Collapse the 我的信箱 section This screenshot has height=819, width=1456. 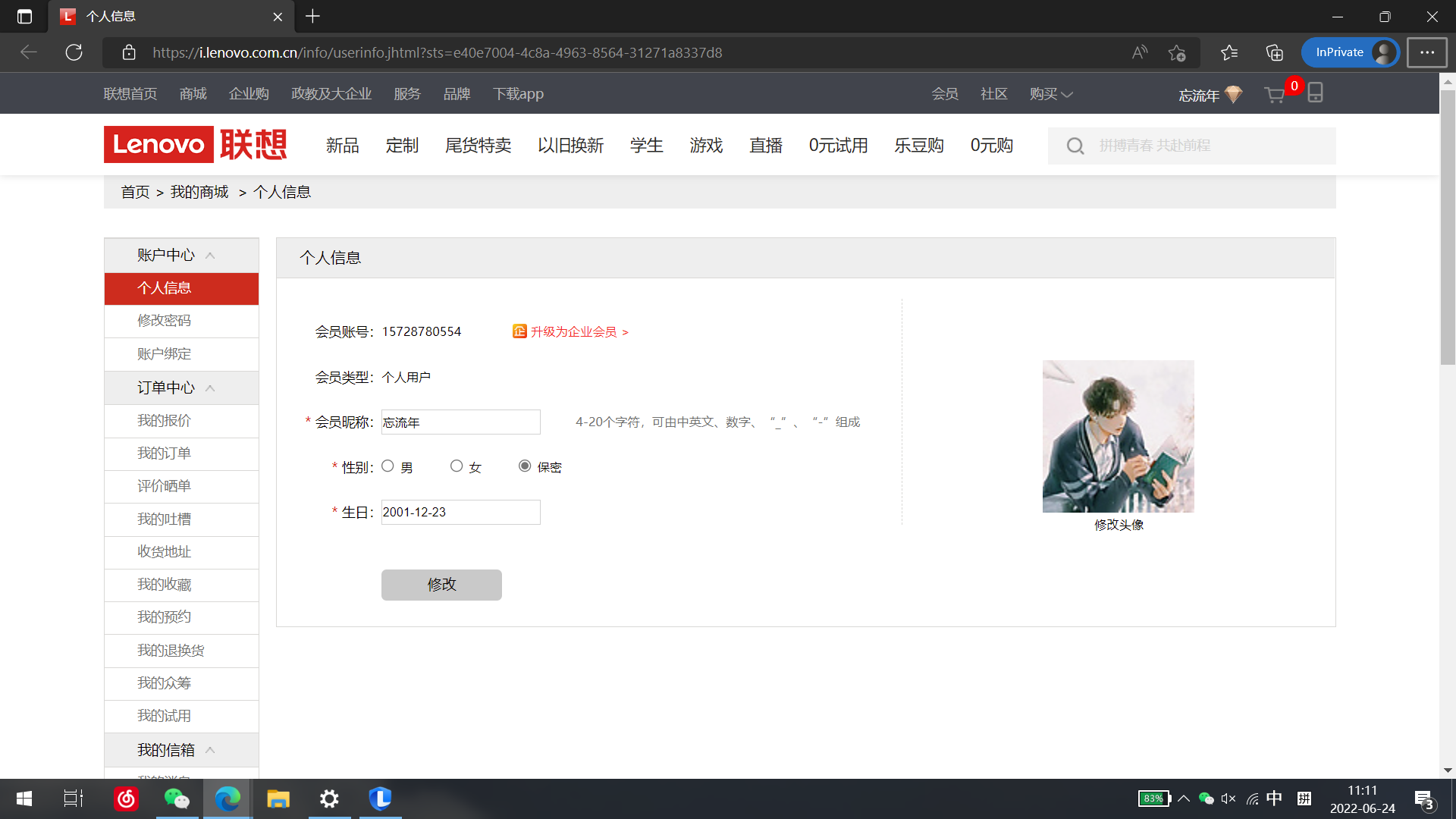tap(210, 750)
